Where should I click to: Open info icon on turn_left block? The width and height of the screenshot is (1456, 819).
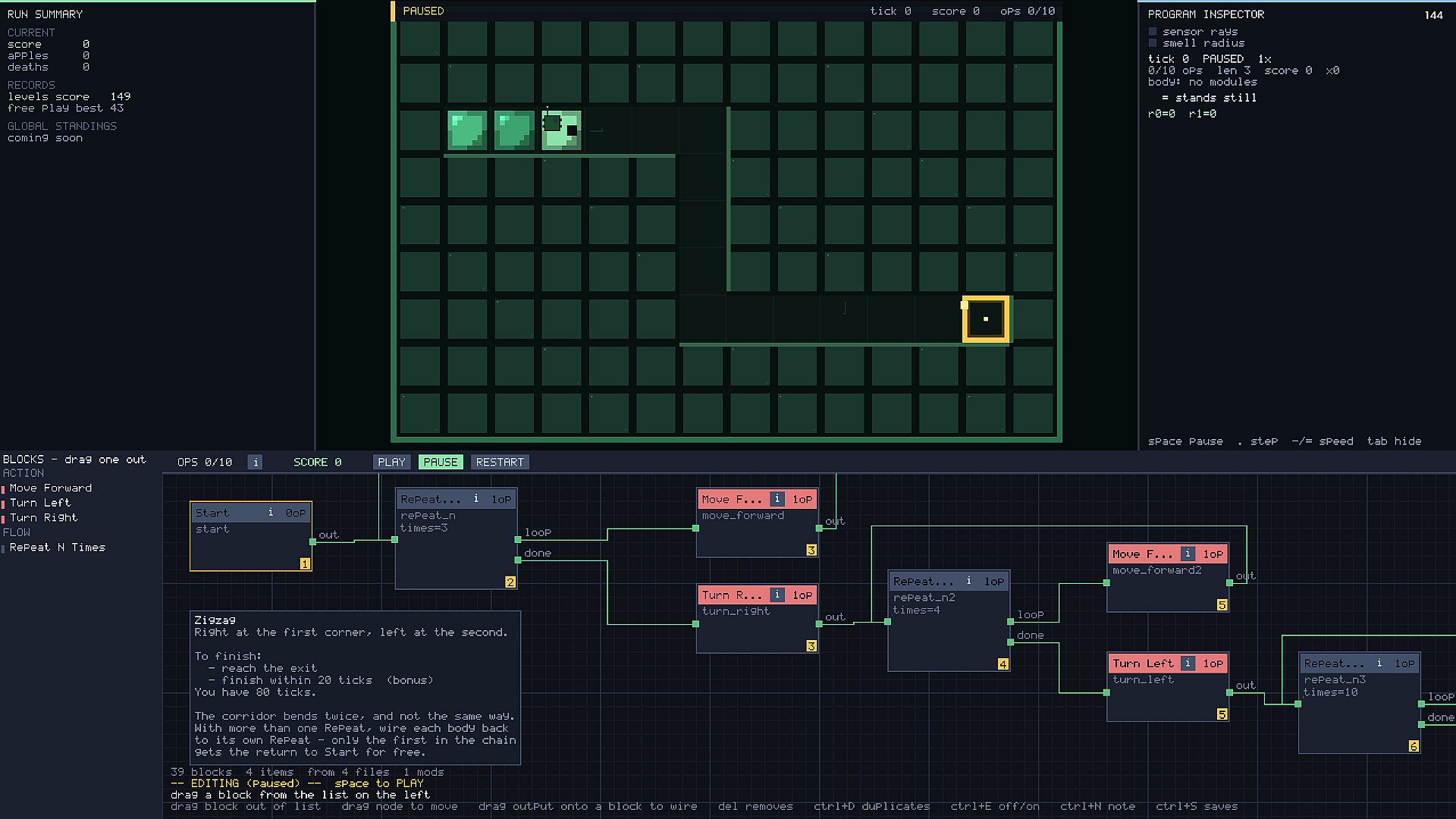[x=1188, y=663]
